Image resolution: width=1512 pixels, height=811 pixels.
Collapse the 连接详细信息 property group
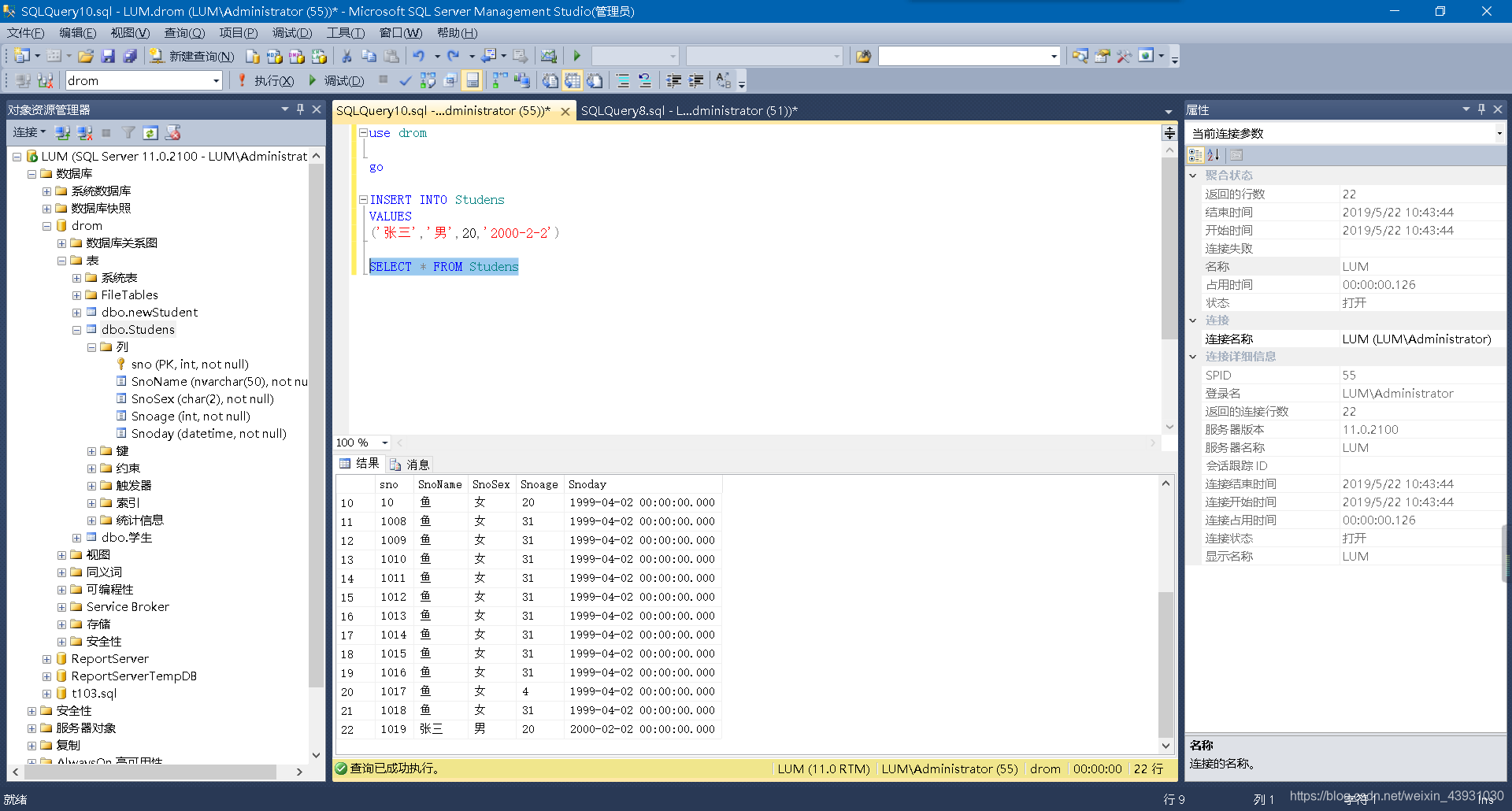point(1192,357)
